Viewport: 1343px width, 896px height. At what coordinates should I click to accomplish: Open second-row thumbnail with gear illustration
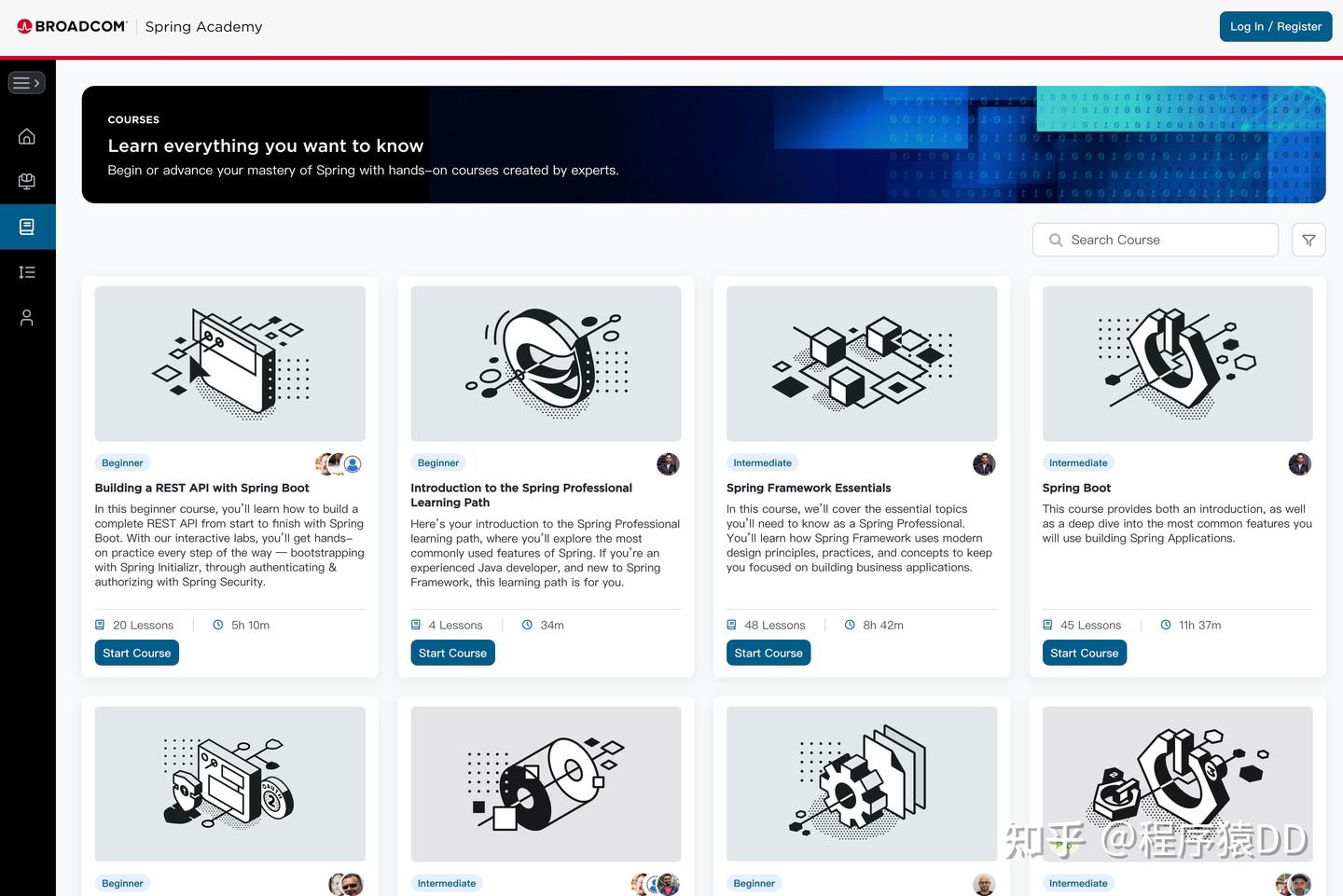[x=862, y=784]
